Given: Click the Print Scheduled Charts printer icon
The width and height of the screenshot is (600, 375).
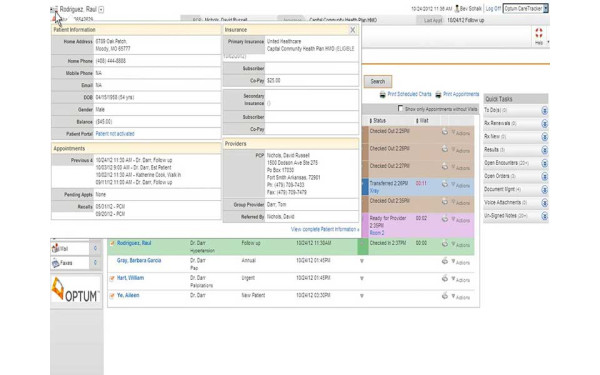Looking at the screenshot, I should click(382, 95).
